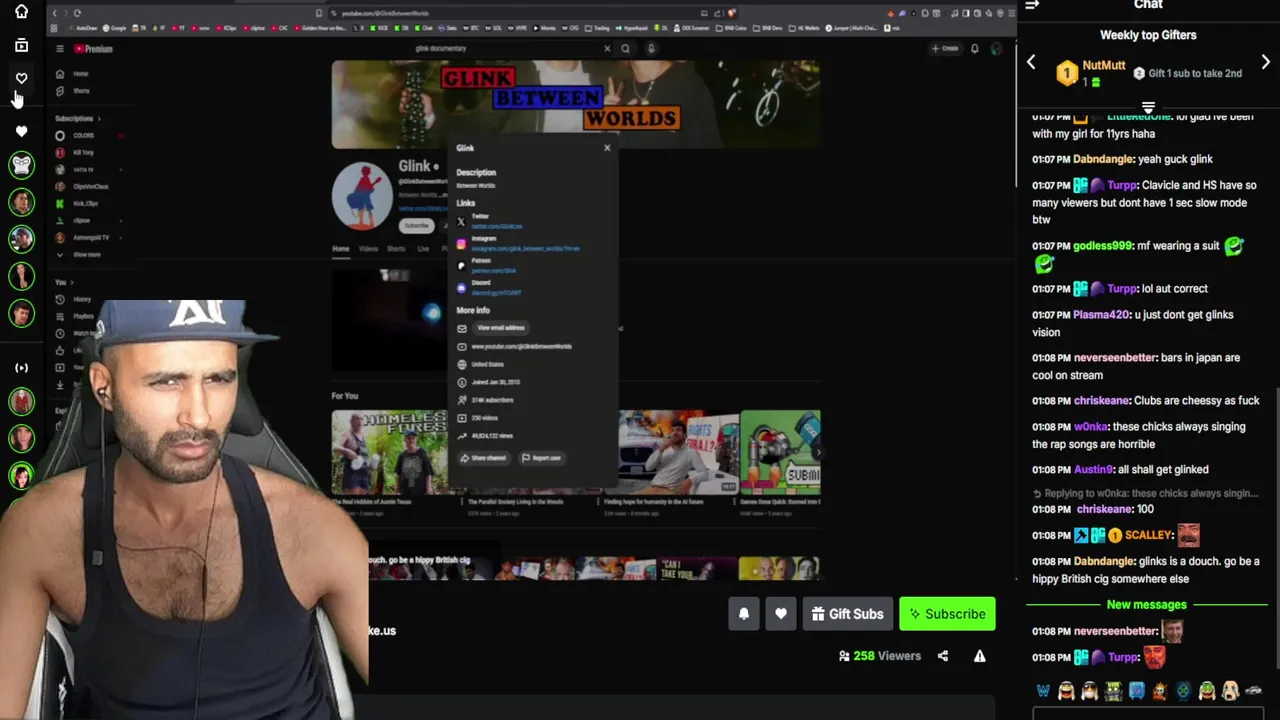Click YouTube Subscribe button under Glink name
The width and height of the screenshot is (1280, 720).
tap(417, 226)
